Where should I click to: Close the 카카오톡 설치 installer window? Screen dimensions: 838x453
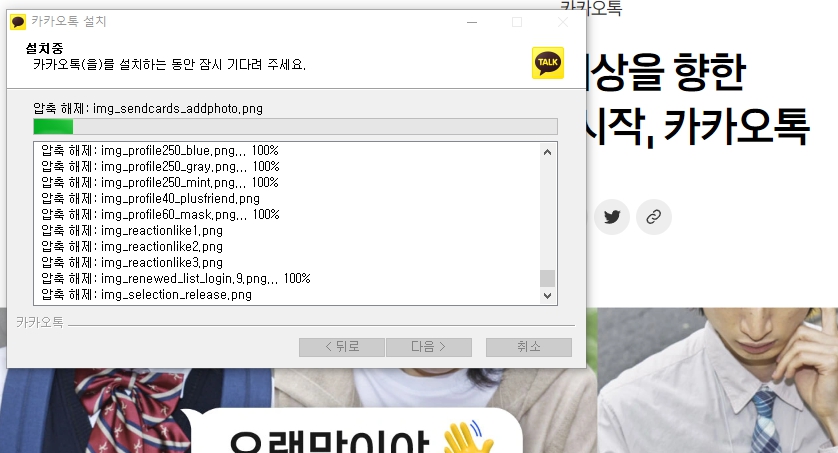563,22
